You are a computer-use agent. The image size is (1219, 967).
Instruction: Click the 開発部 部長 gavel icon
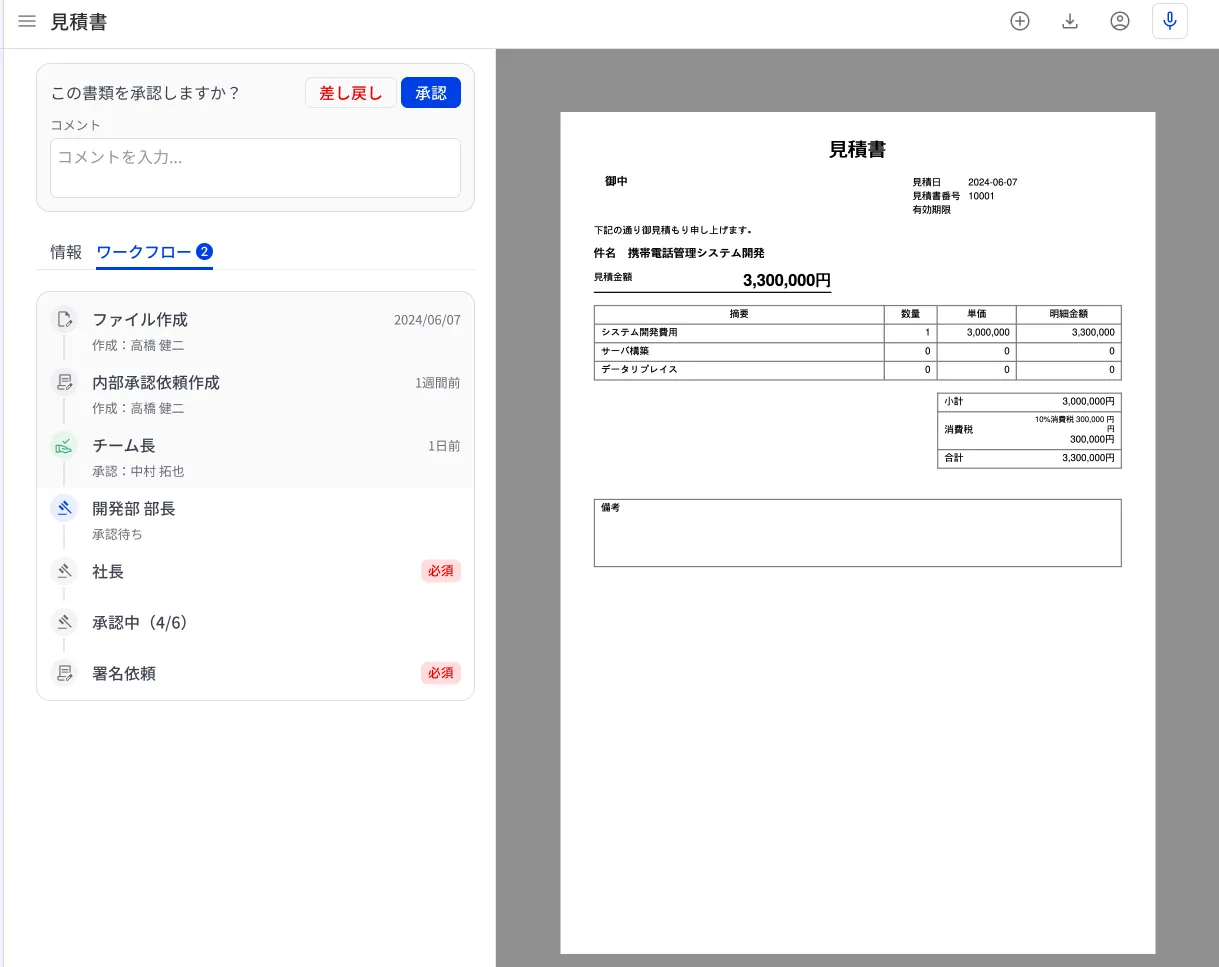coord(65,508)
